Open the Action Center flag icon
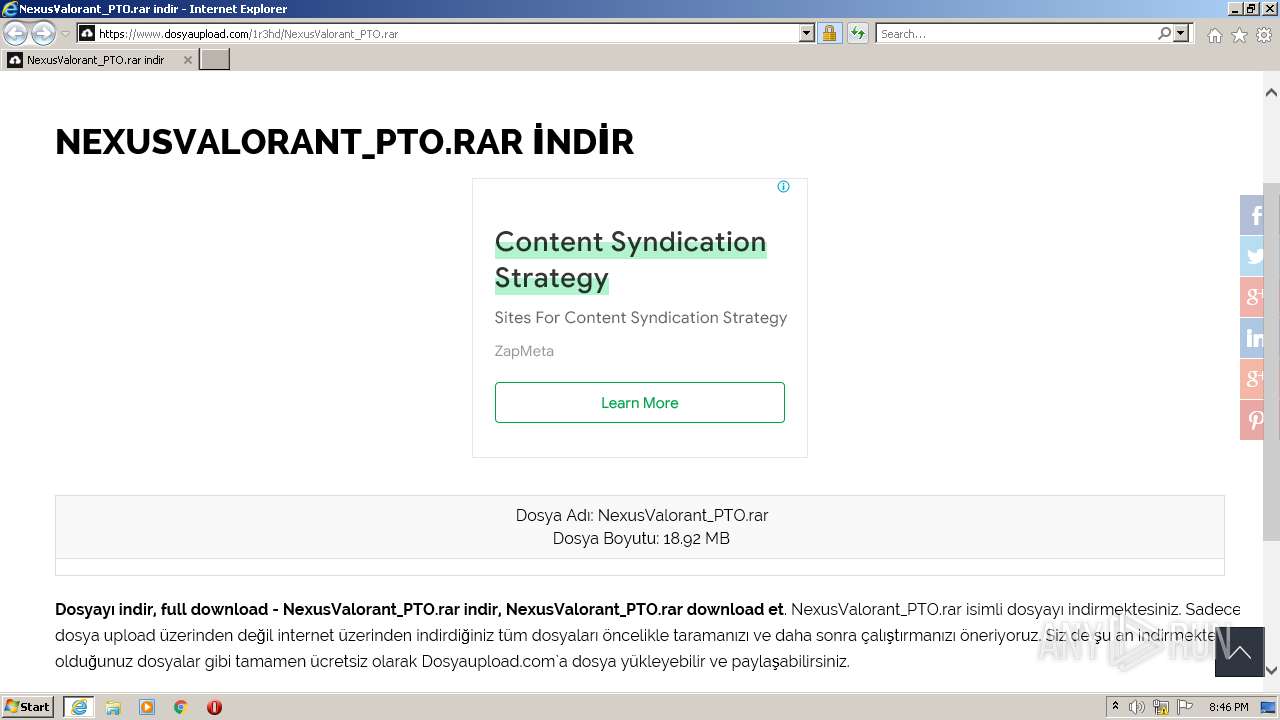Screen dimensions: 1280x720 (1185, 707)
